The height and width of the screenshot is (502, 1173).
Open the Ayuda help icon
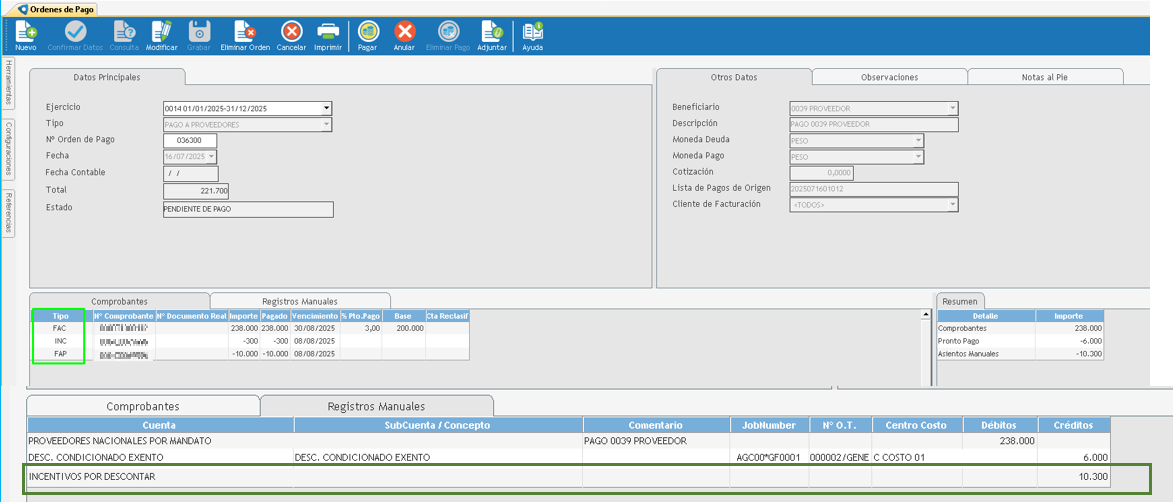click(532, 32)
